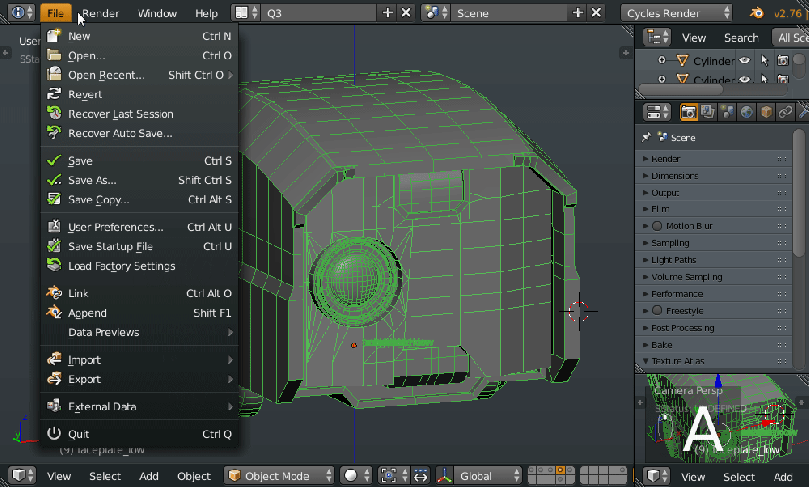
Task: Open the Constraints chain-link properties tab
Action: point(786,112)
